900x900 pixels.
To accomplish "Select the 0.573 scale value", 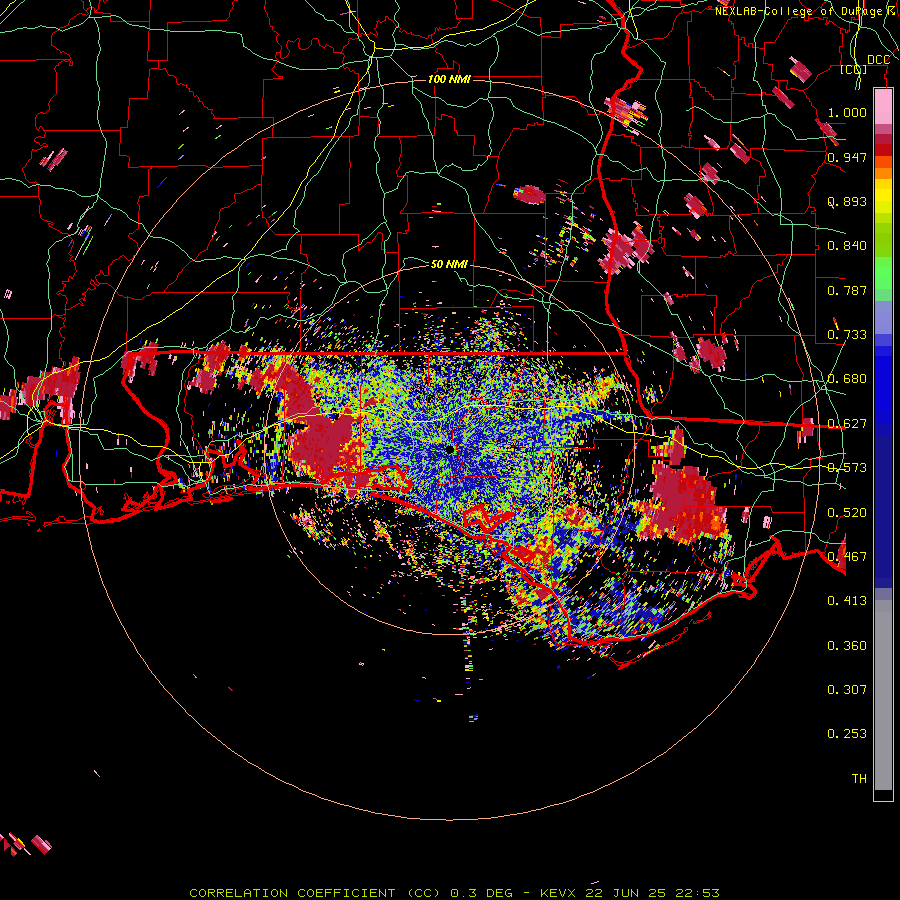I will 847,467.
